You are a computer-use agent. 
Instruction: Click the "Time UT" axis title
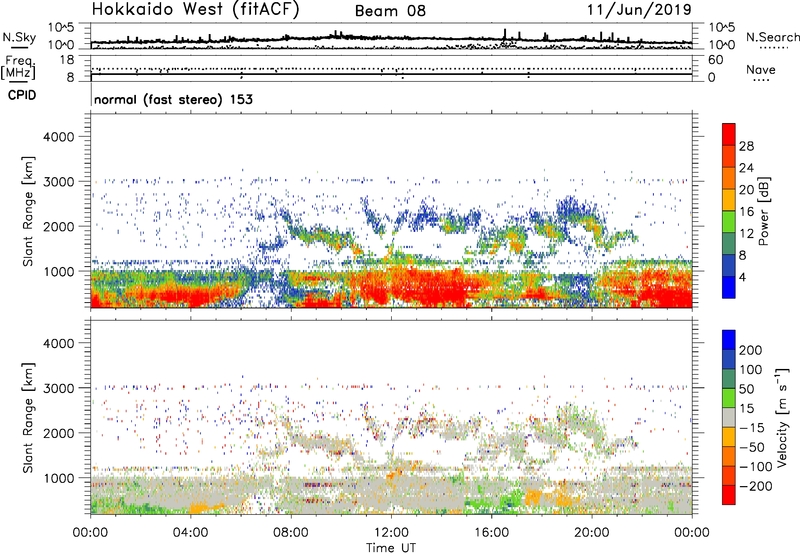tap(391, 548)
